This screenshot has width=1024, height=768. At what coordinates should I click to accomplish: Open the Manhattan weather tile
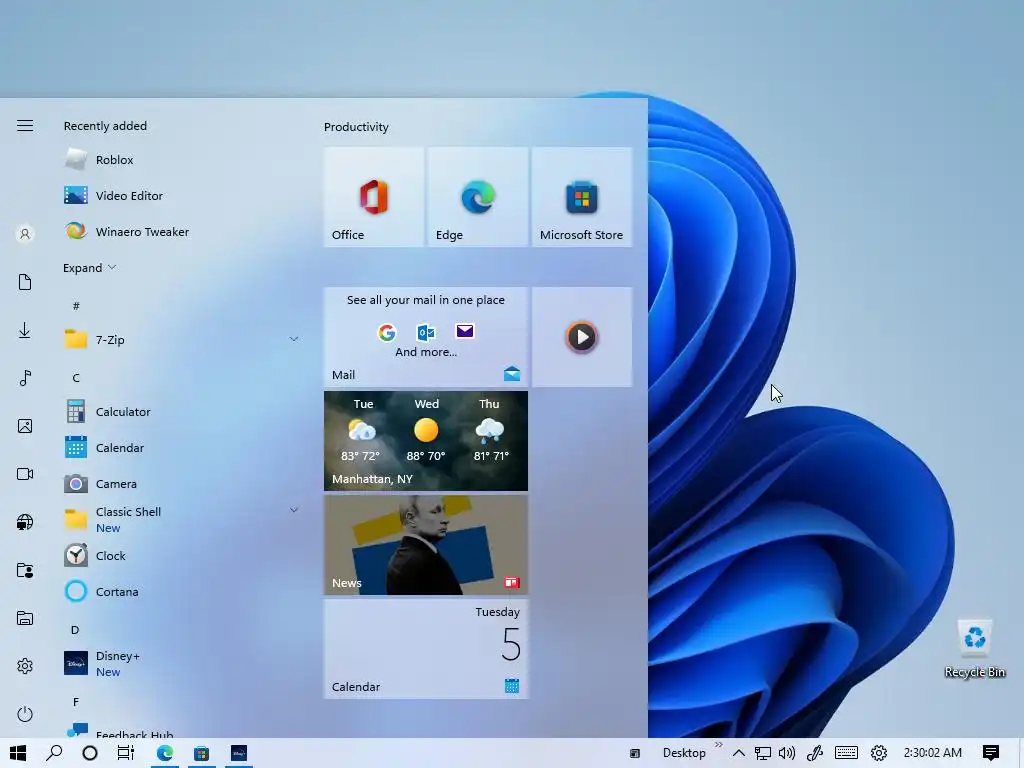click(x=426, y=441)
